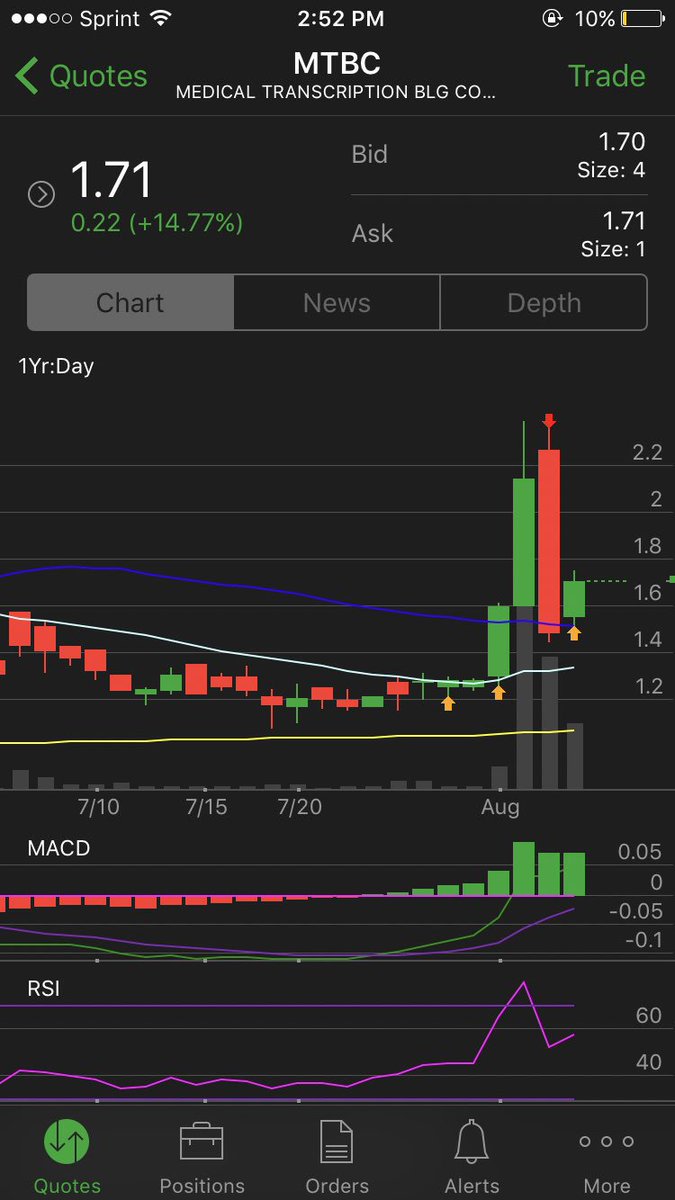Tap the RSI indicator label

pyautogui.click(x=43, y=990)
